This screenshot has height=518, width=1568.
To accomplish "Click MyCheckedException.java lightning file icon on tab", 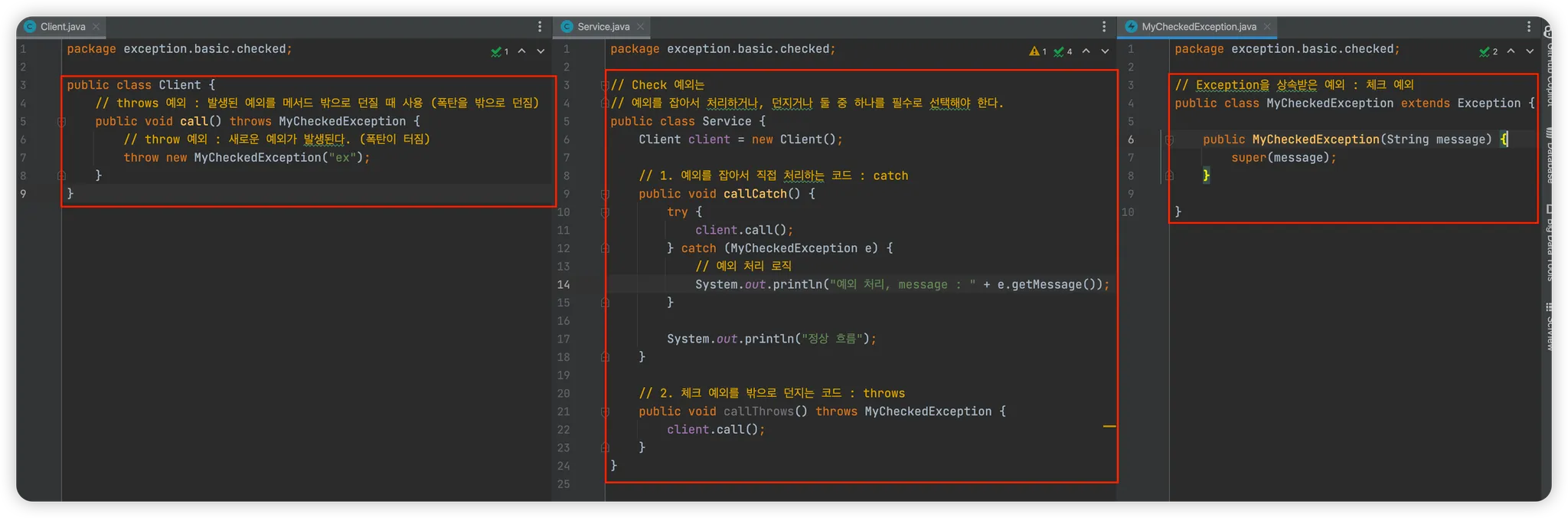I will point(1131,27).
